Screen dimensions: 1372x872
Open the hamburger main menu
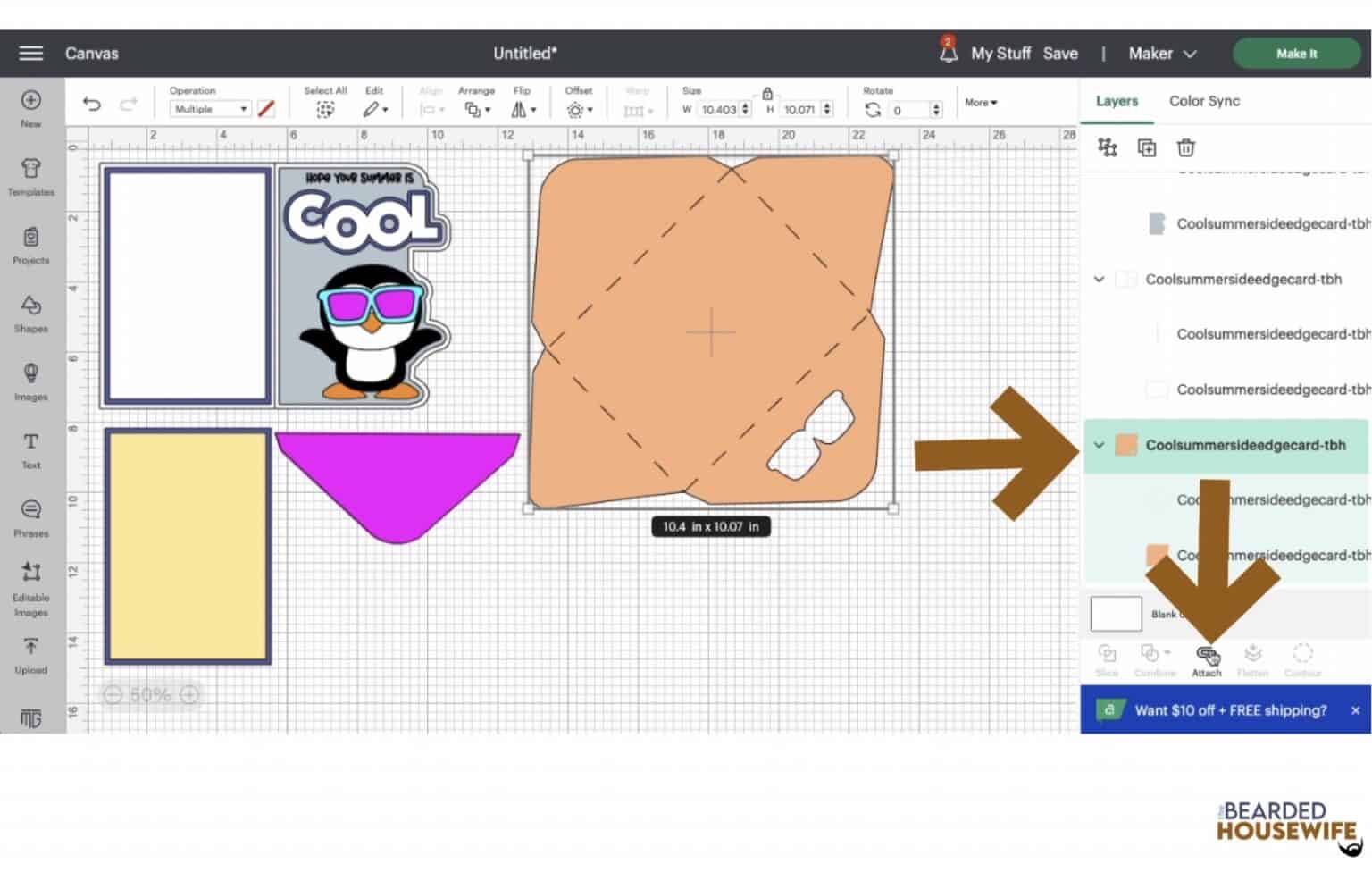[31, 54]
